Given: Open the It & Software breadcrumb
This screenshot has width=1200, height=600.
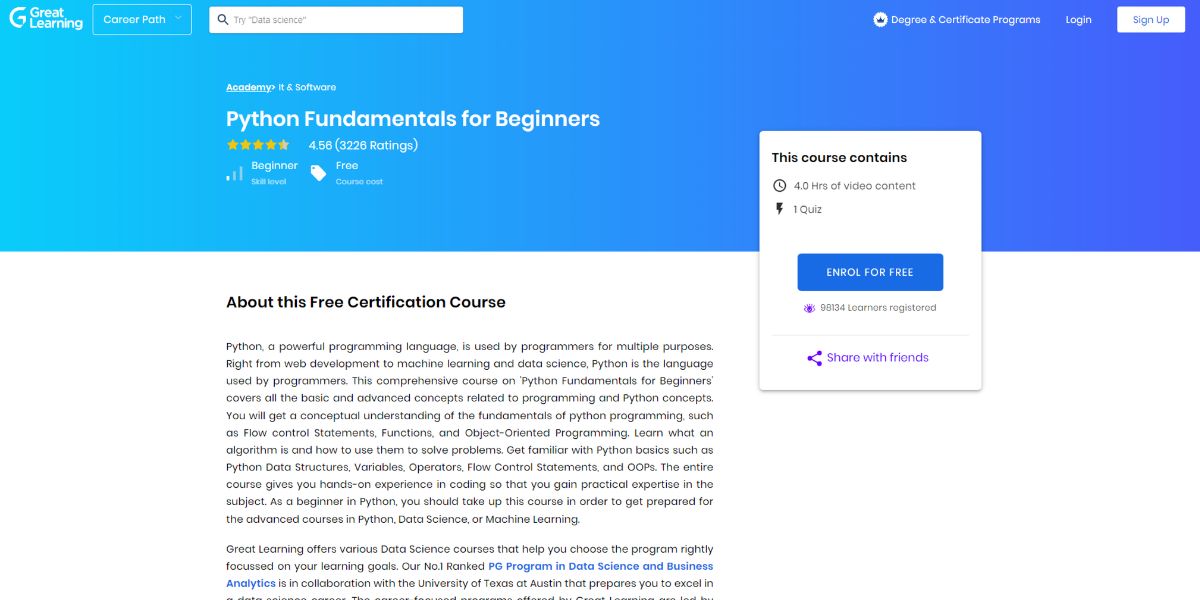Looking at the screenshot, I should coord(307,88).
